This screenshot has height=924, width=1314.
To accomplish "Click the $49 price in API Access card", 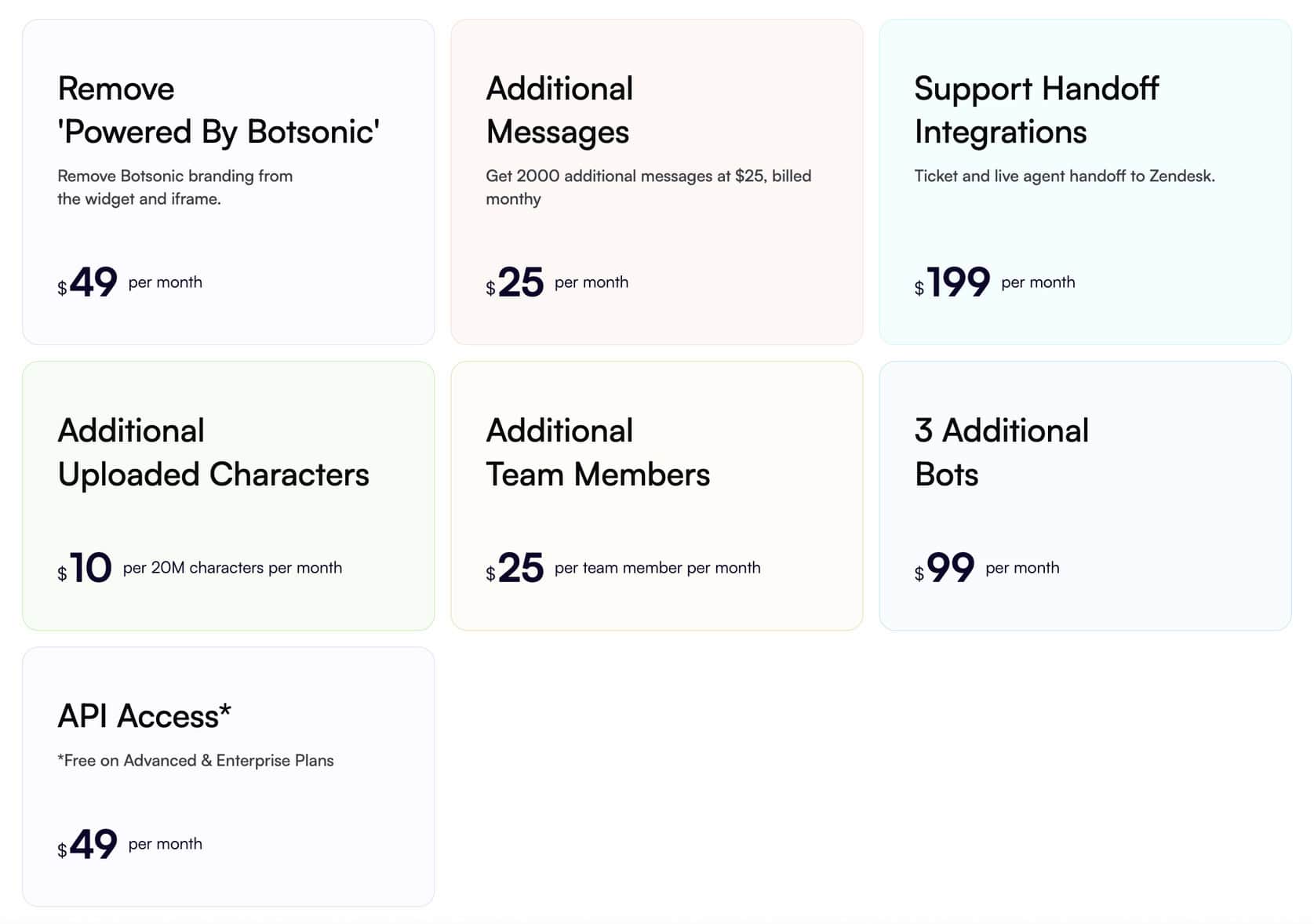I will (x=93, y=845).
